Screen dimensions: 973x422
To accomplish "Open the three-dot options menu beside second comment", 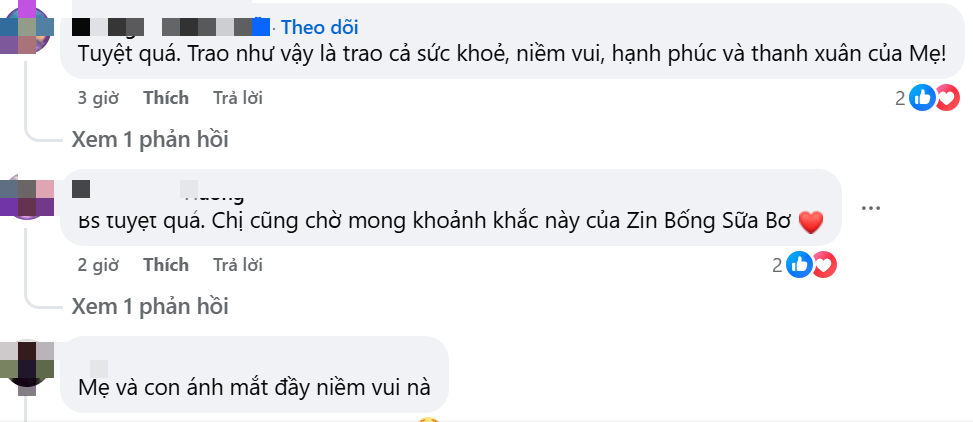I will pyautogui.click(x=871, y=208).
